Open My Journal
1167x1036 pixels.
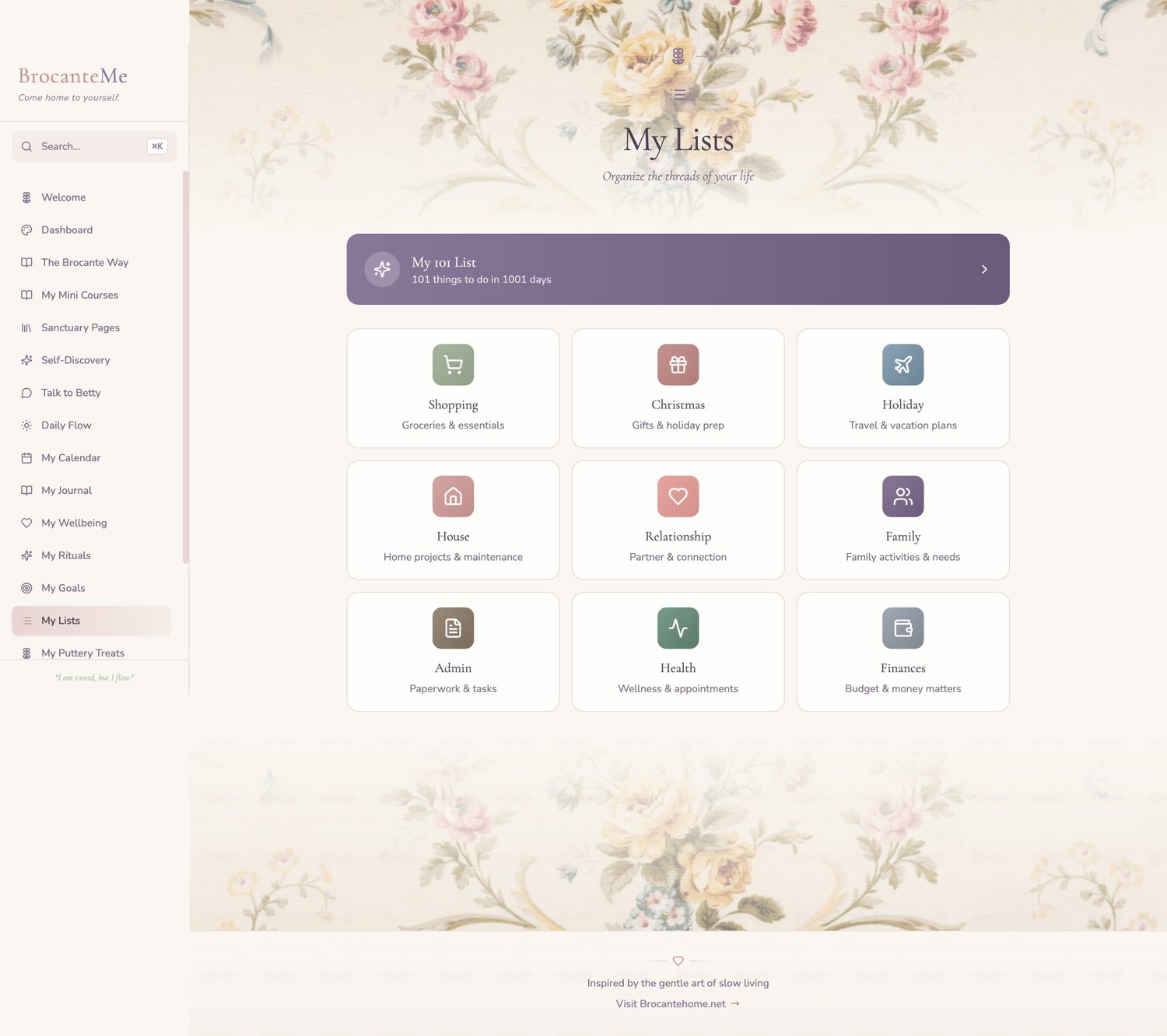coord(91,491)
